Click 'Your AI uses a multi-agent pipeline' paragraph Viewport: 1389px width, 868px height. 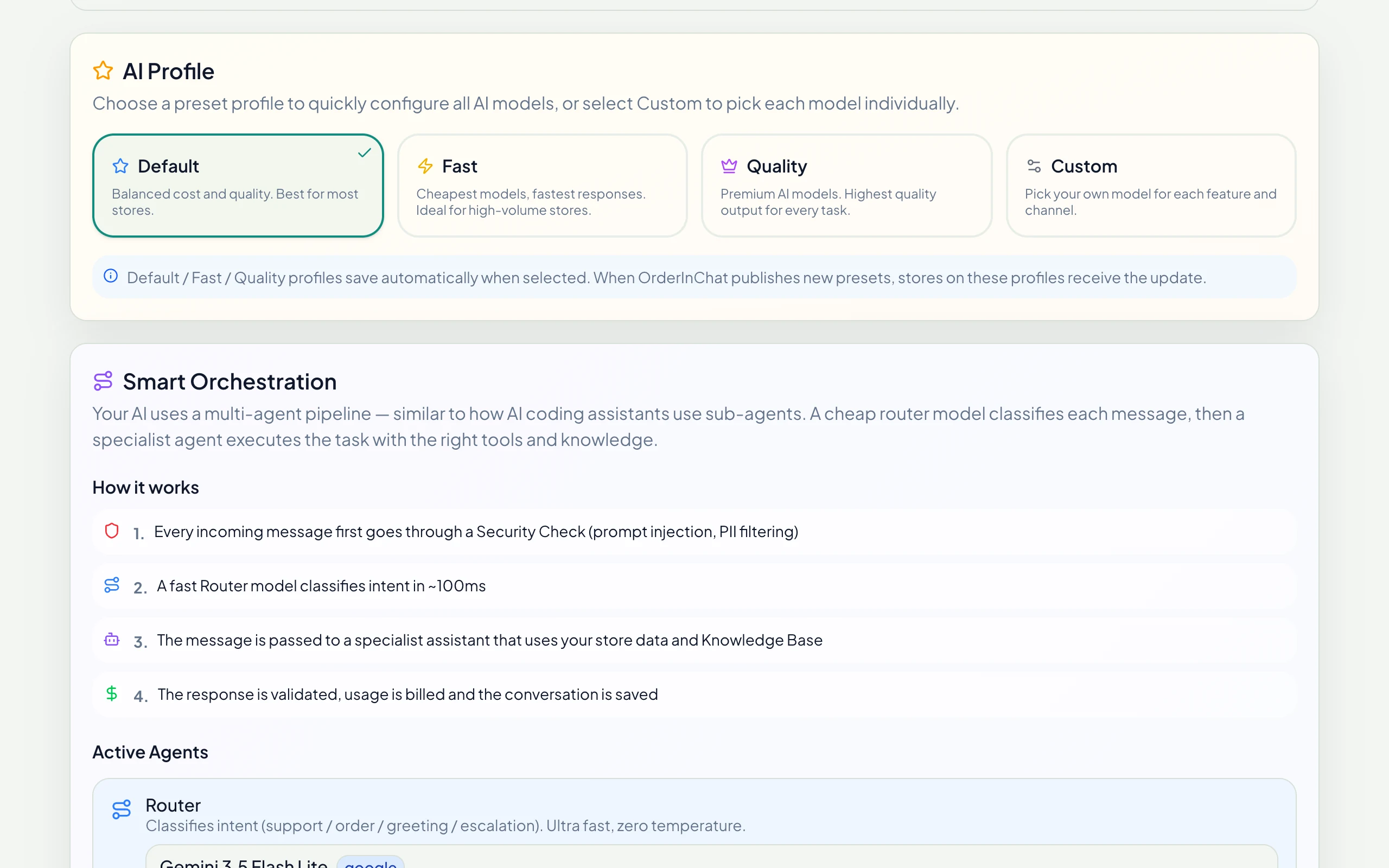pos(668,426)
